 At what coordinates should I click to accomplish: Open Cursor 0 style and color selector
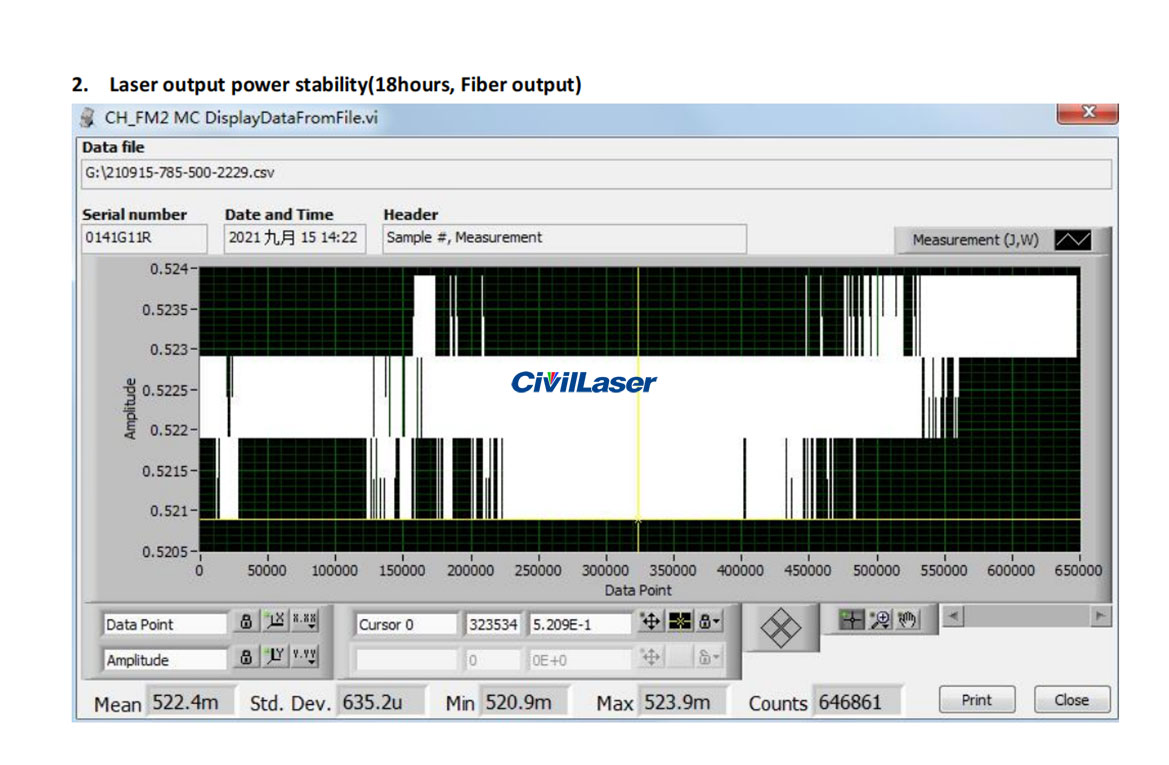[x=680, y=623]
